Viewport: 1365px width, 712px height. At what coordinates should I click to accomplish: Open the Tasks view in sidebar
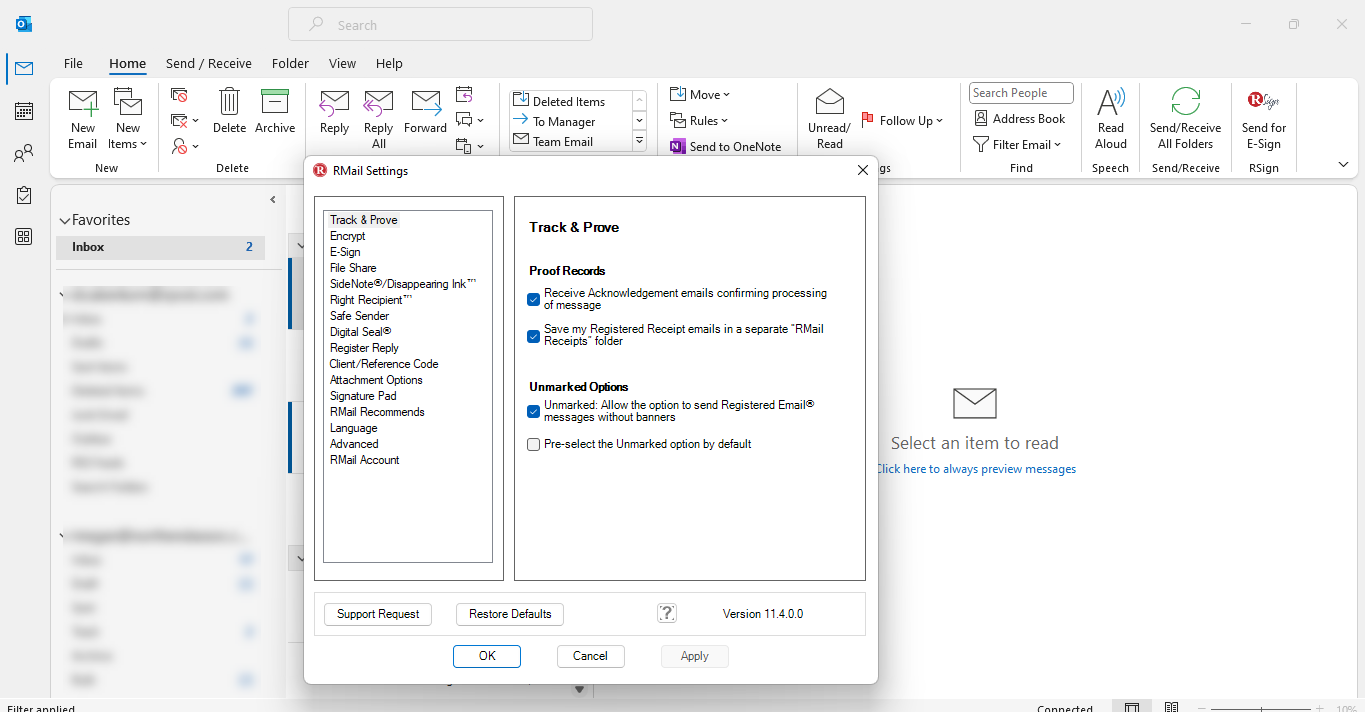click(24, 195)
